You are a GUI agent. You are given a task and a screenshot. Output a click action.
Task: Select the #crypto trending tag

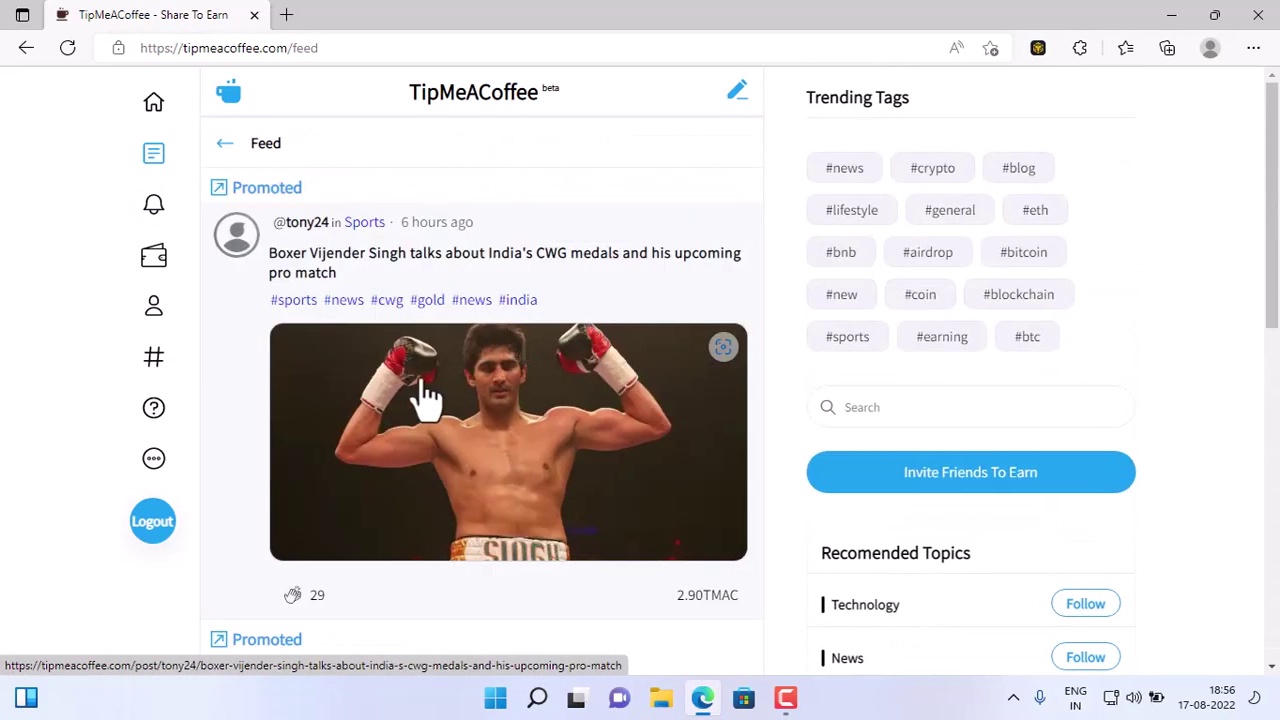coord(932,168)
